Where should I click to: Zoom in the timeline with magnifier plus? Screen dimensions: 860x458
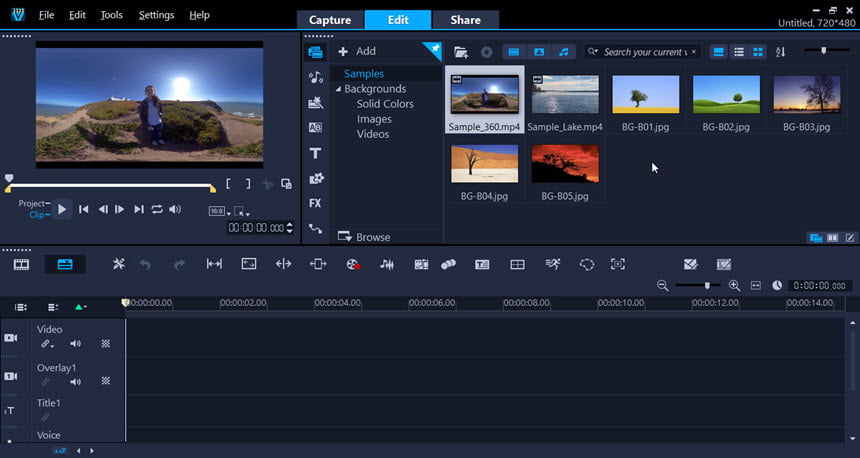pyautogui.click(x=734, y=286)
